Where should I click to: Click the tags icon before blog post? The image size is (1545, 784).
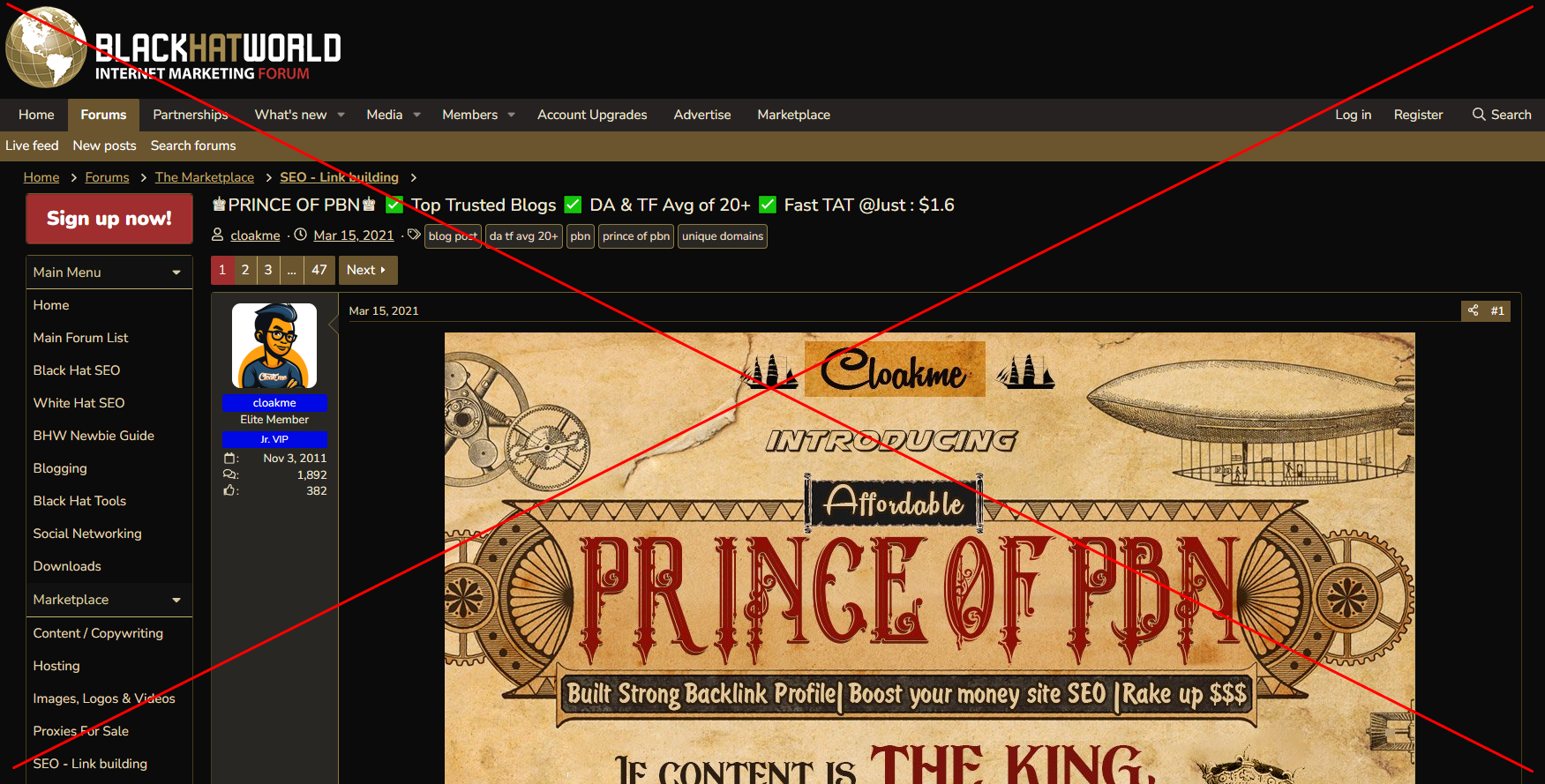click(x=414, y=235)
